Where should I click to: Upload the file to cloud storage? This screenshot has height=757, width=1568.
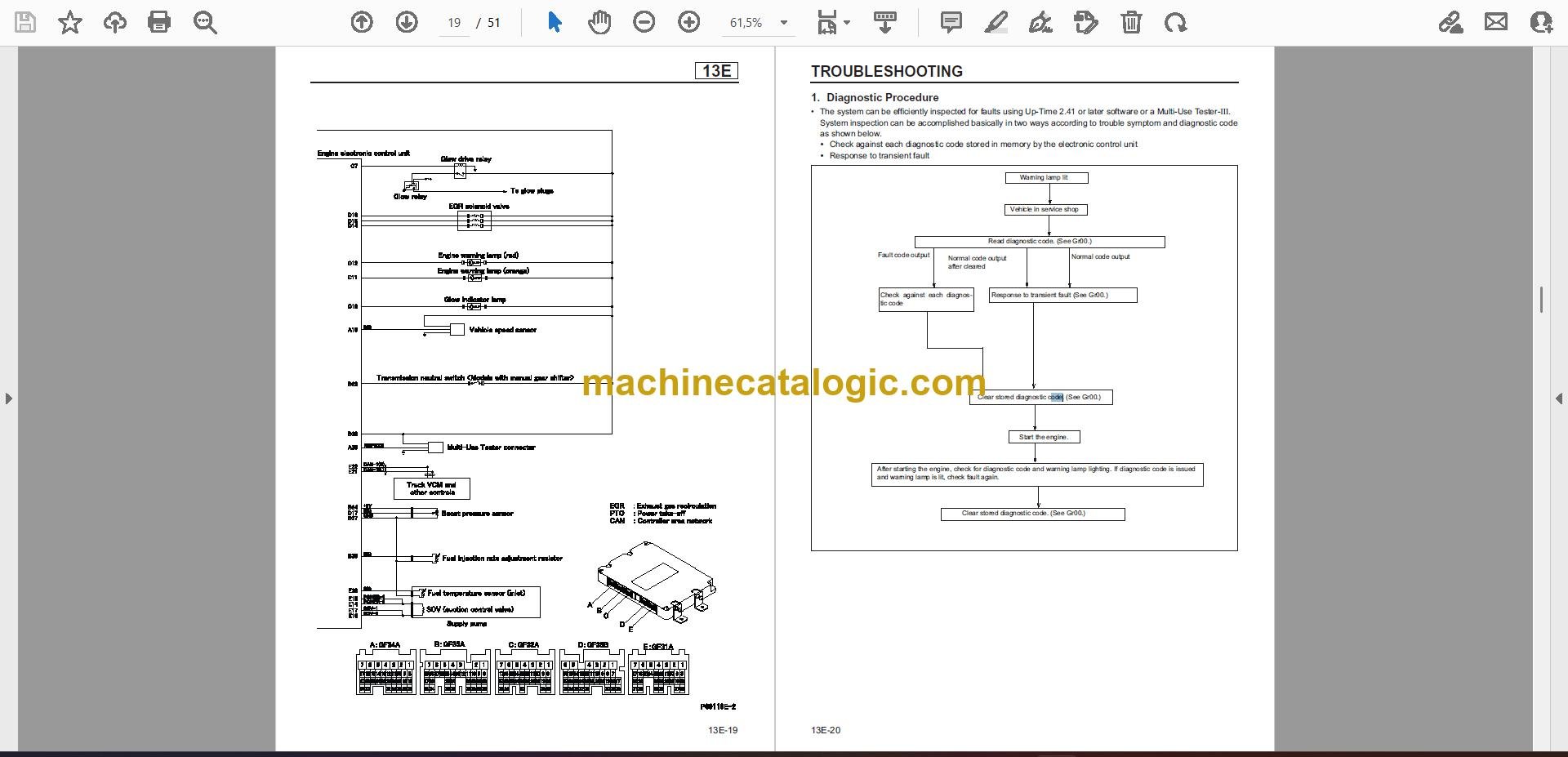[114, 22]
